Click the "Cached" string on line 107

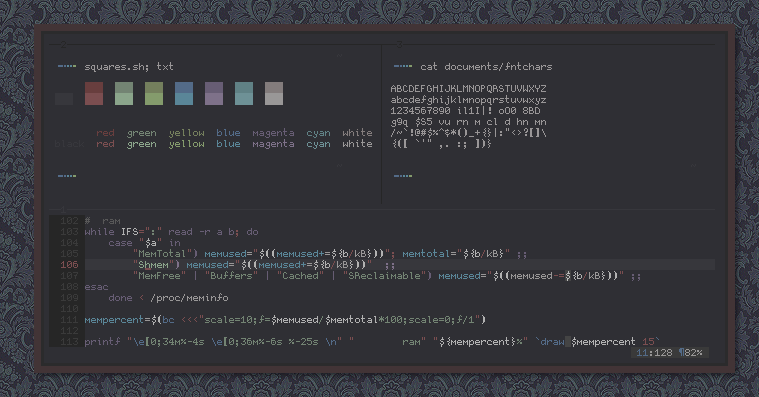[x=301, y=276]
